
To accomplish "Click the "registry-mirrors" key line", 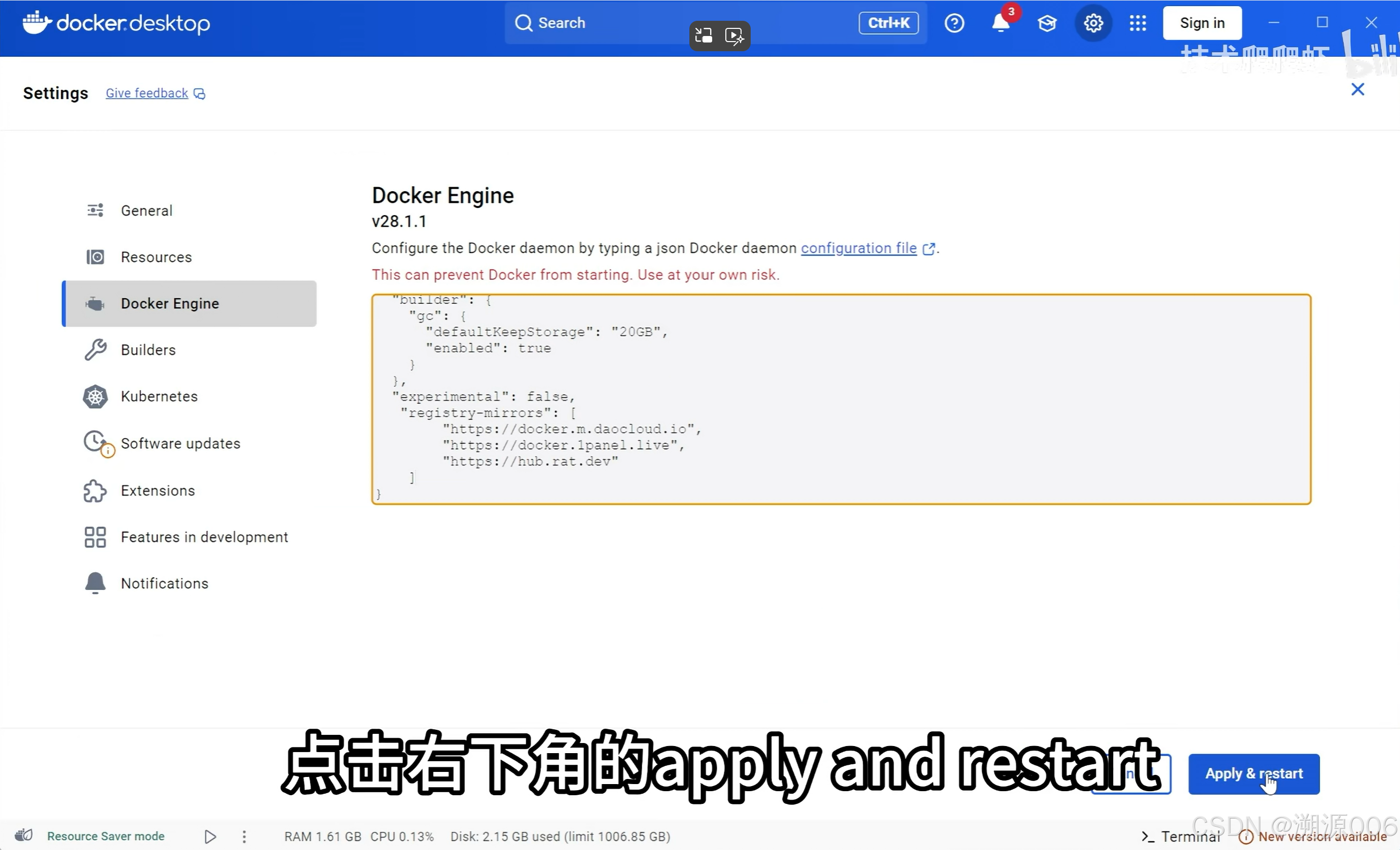I will point(489,413).
